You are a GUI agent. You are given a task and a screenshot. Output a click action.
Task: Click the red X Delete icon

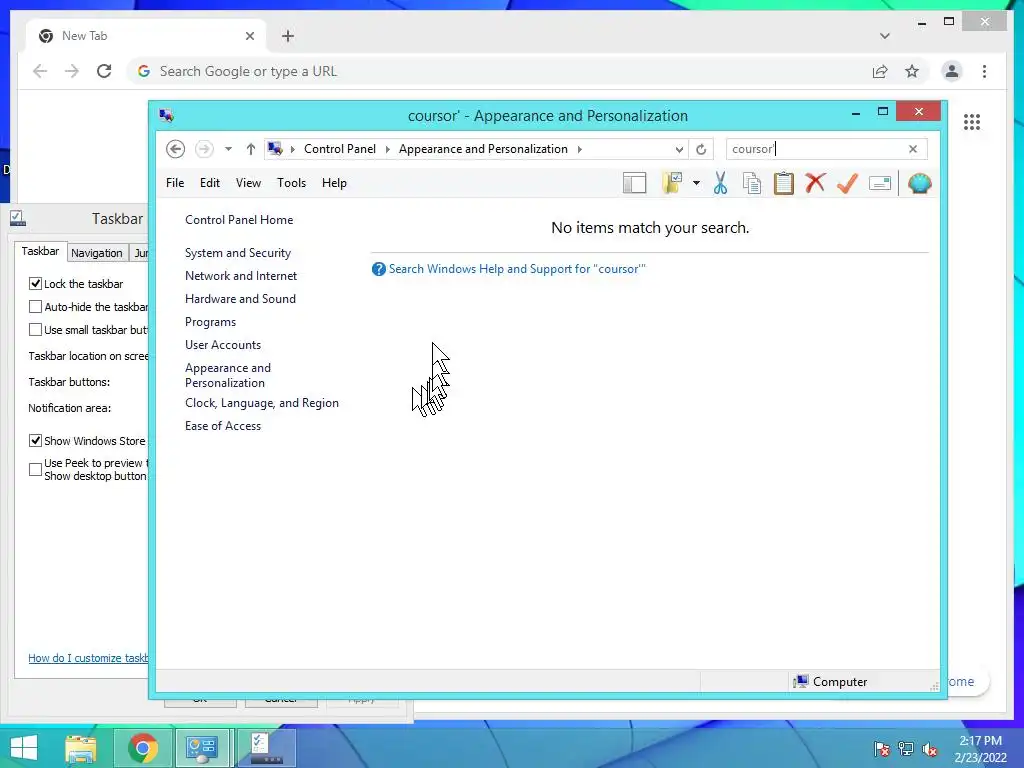pos(815,183)
